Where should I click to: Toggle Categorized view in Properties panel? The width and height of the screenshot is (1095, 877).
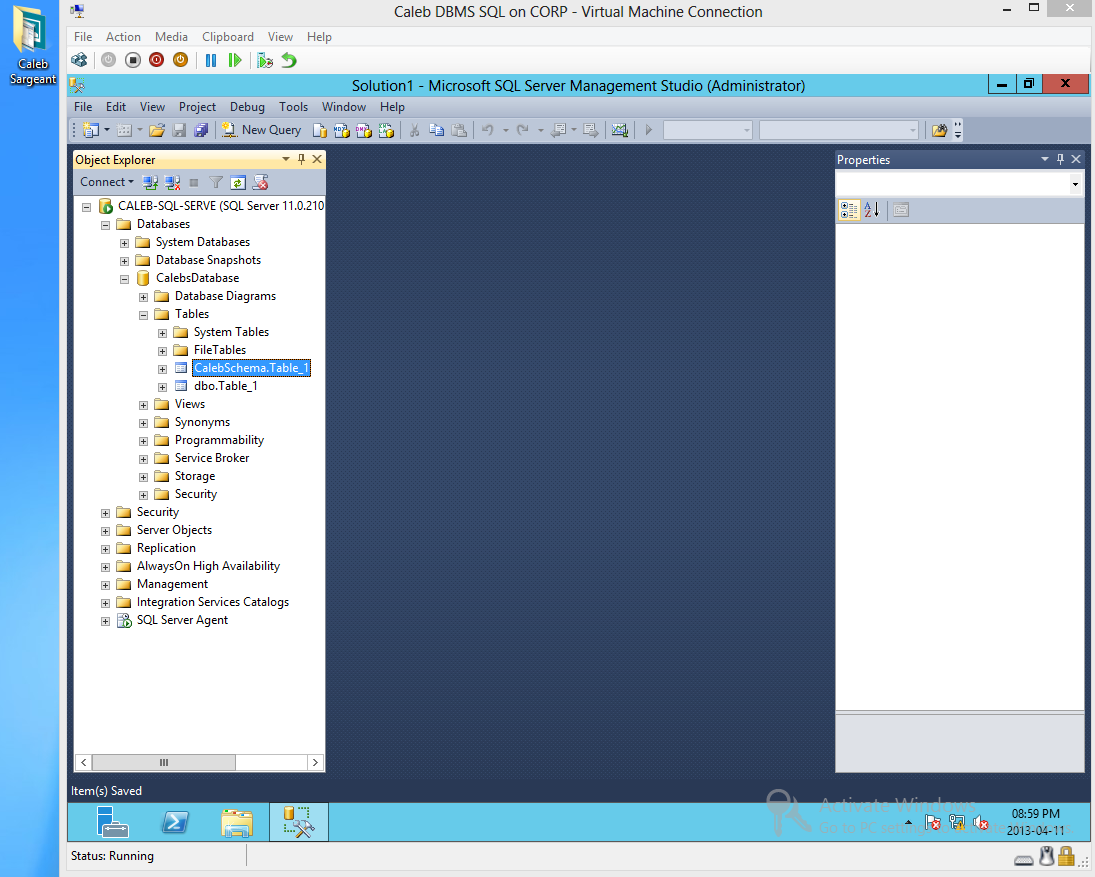point(849,210)
